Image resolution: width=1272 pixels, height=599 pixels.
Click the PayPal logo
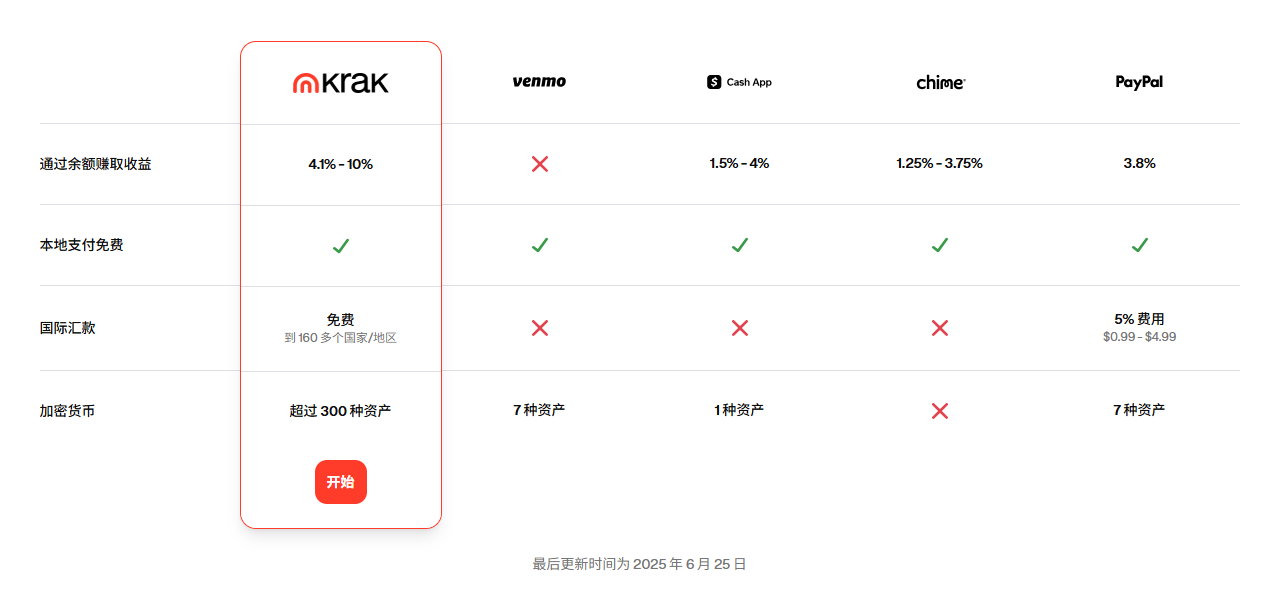click(x=1139, y=82)
